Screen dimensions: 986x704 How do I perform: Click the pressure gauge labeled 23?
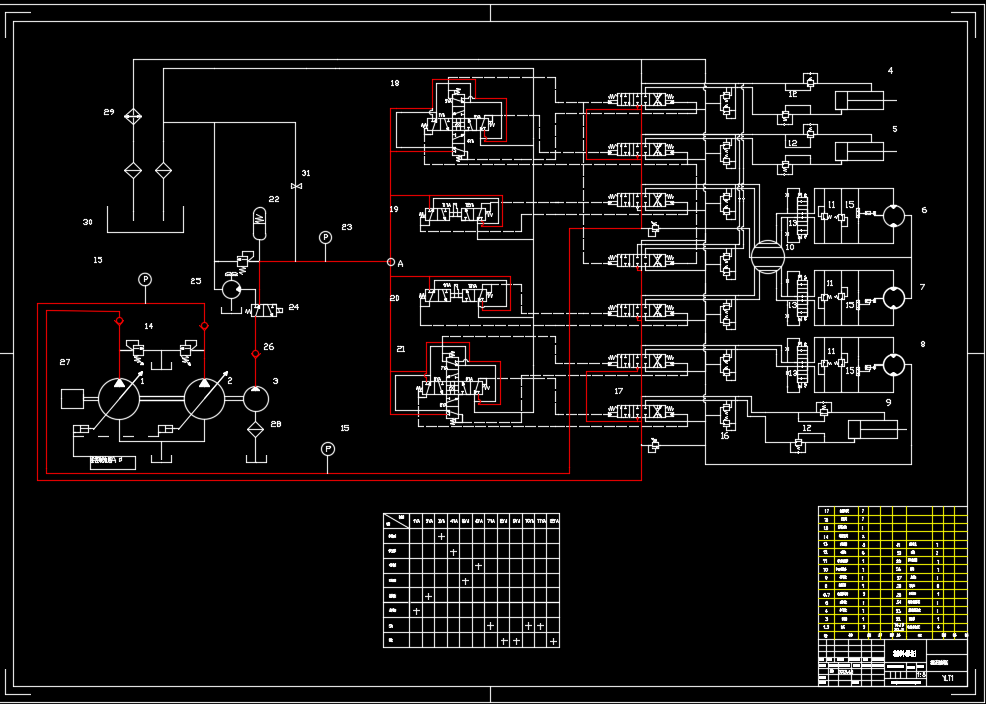pyautogui.click(x=325, y=238)
